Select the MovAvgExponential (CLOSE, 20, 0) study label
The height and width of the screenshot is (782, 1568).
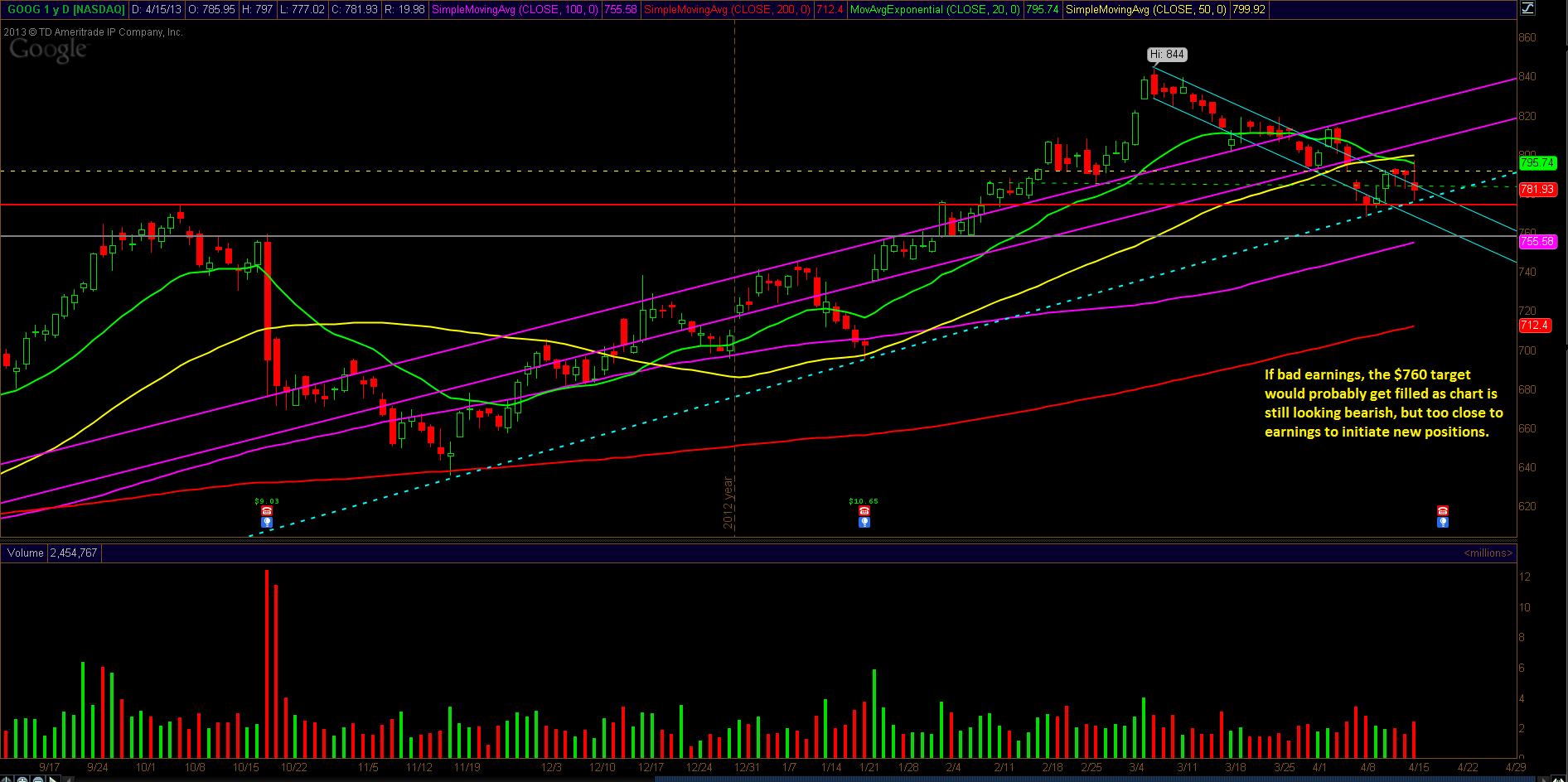[935, 9]
